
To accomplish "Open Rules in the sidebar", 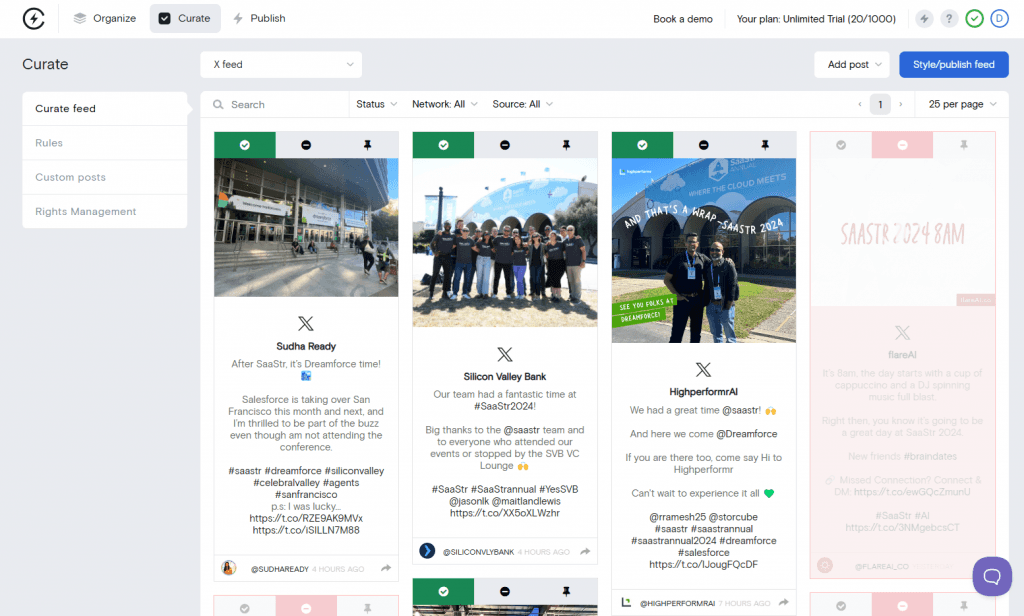I will (104, 143).
